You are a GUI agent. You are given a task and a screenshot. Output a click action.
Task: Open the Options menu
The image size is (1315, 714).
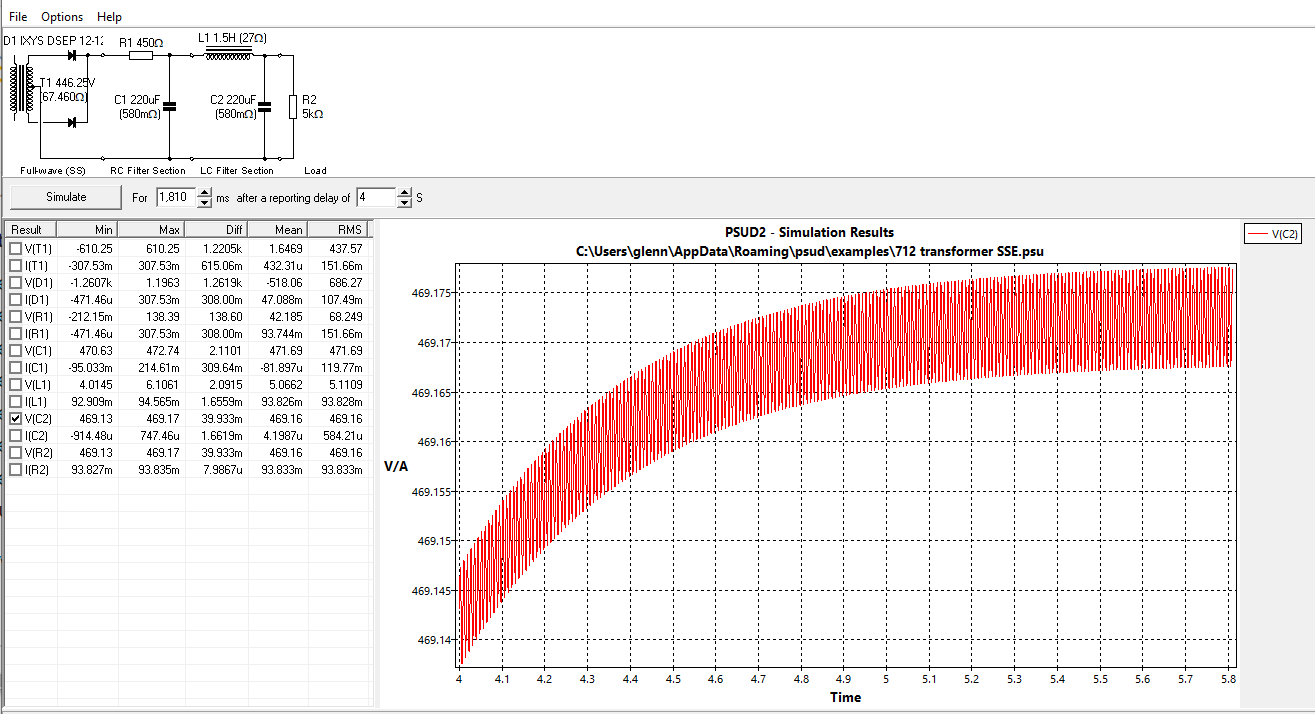62,17
